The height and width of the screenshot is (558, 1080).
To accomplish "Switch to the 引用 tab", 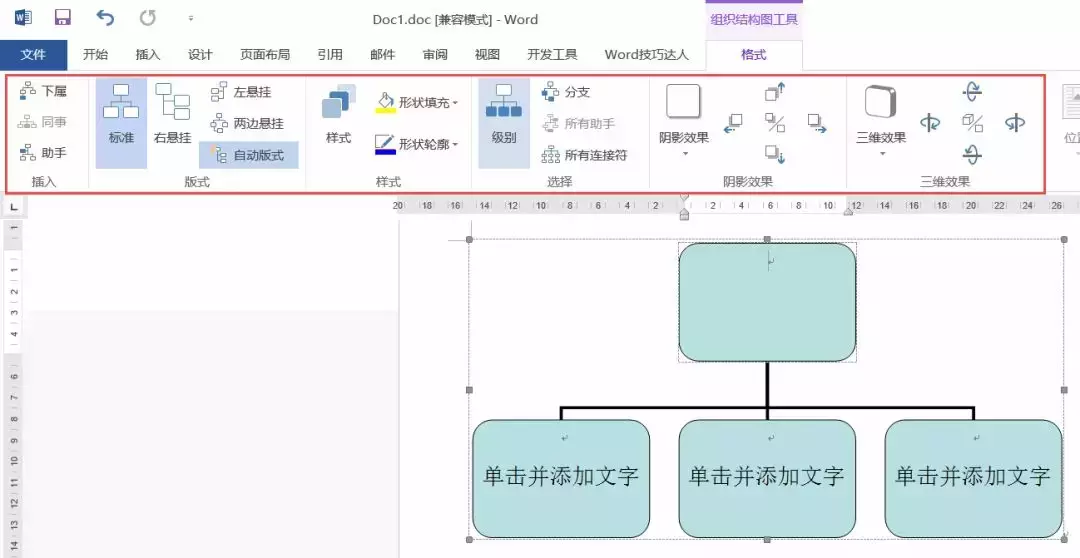I will pyautogui.click(x=330, y=55).
